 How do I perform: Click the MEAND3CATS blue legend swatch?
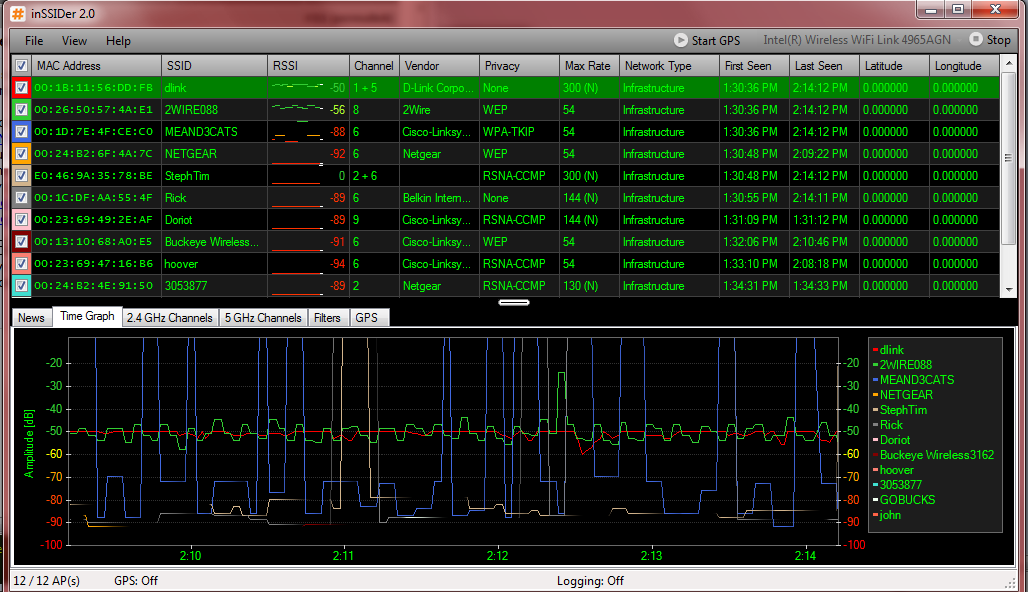tap(875, 380)
